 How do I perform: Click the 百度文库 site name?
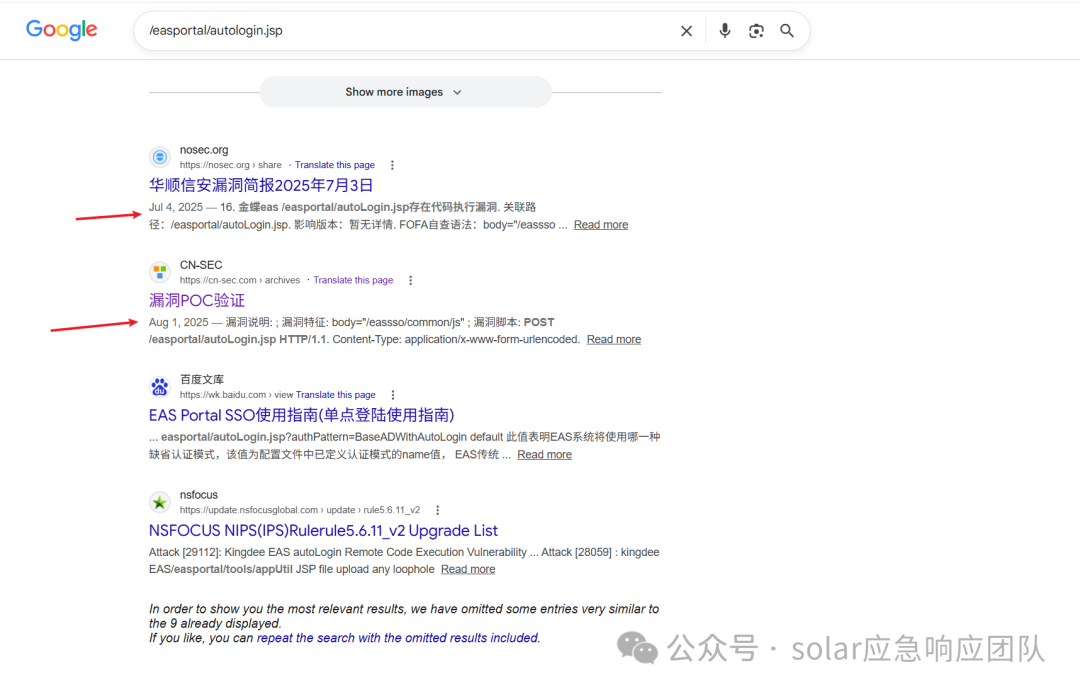coord(202,379)
